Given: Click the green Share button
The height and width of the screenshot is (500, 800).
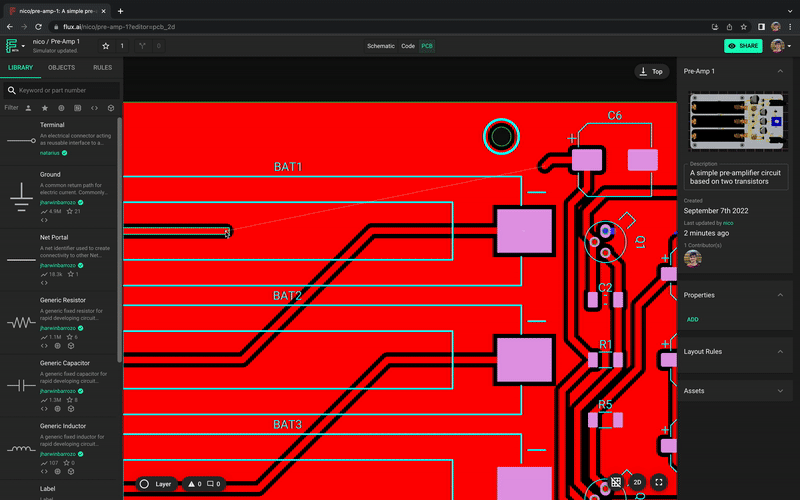Looking at the screenshot, I should 742,46.
